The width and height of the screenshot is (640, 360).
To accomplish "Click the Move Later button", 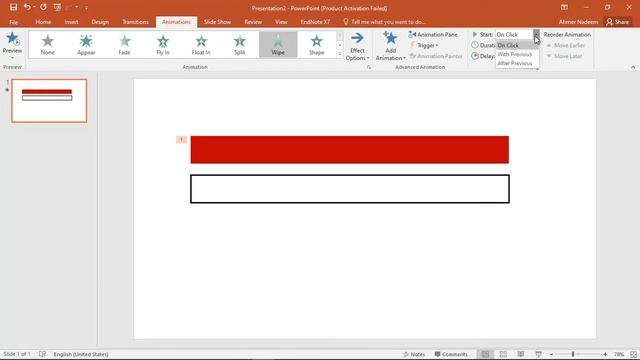I will pyautogui.click(x=564, y=56).
